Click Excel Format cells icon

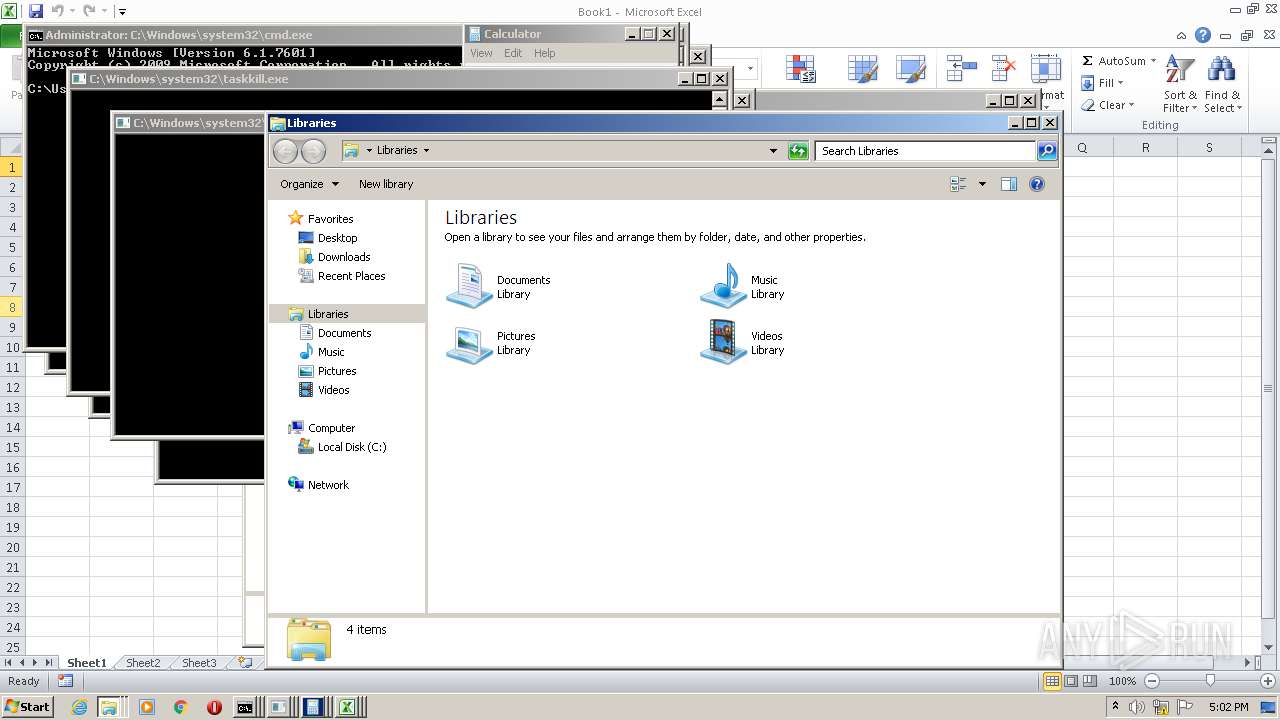[x=1045, y=69]
